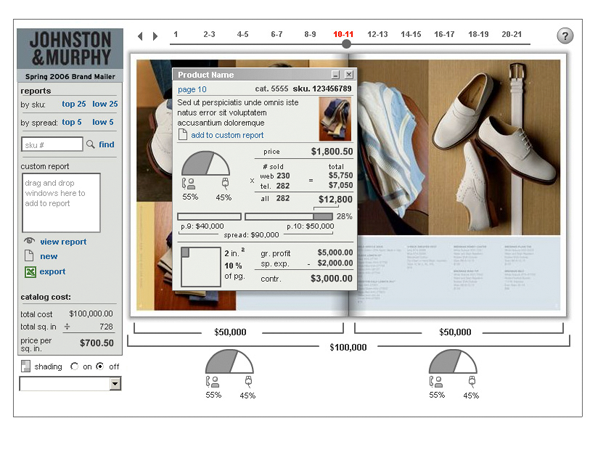Click price per sq. in. $700.50
600x450 pixels.
tap(96, 343)
